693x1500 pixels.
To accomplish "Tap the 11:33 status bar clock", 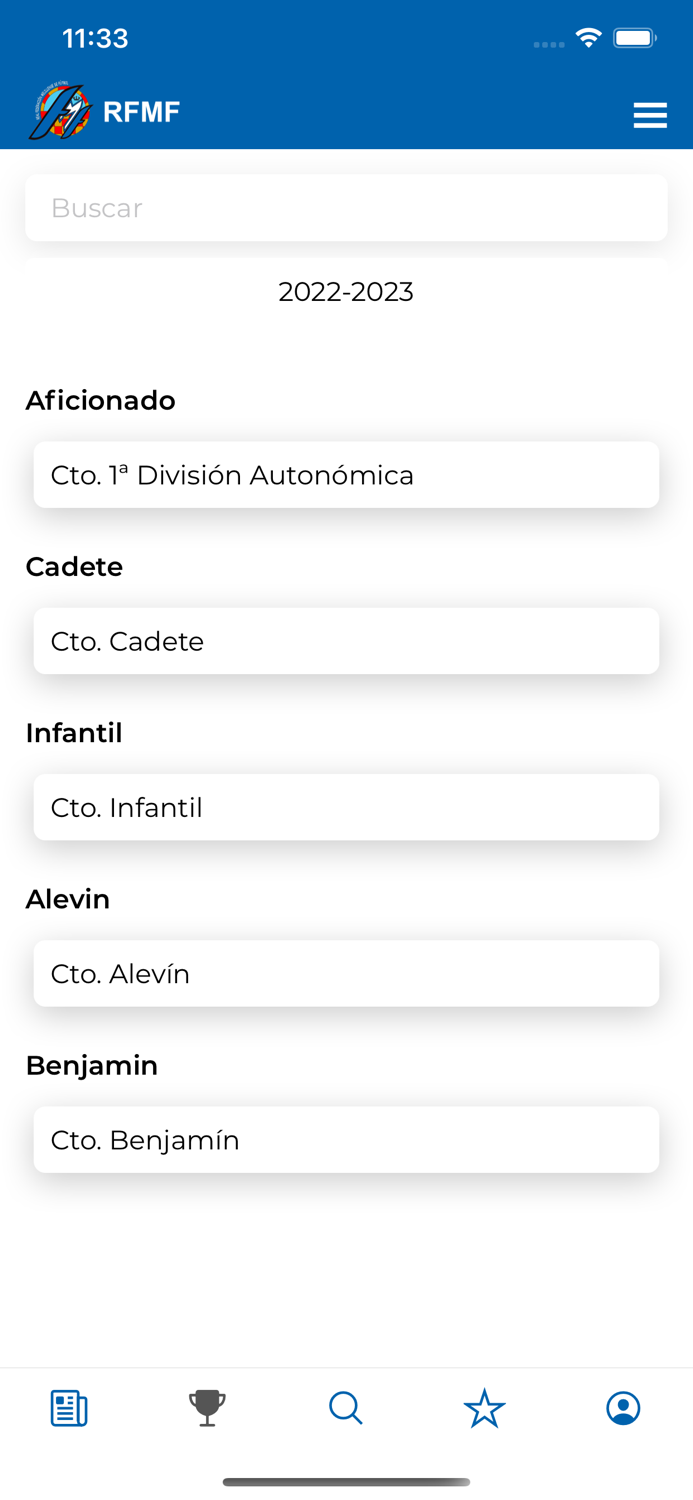I will click(95, 38).
